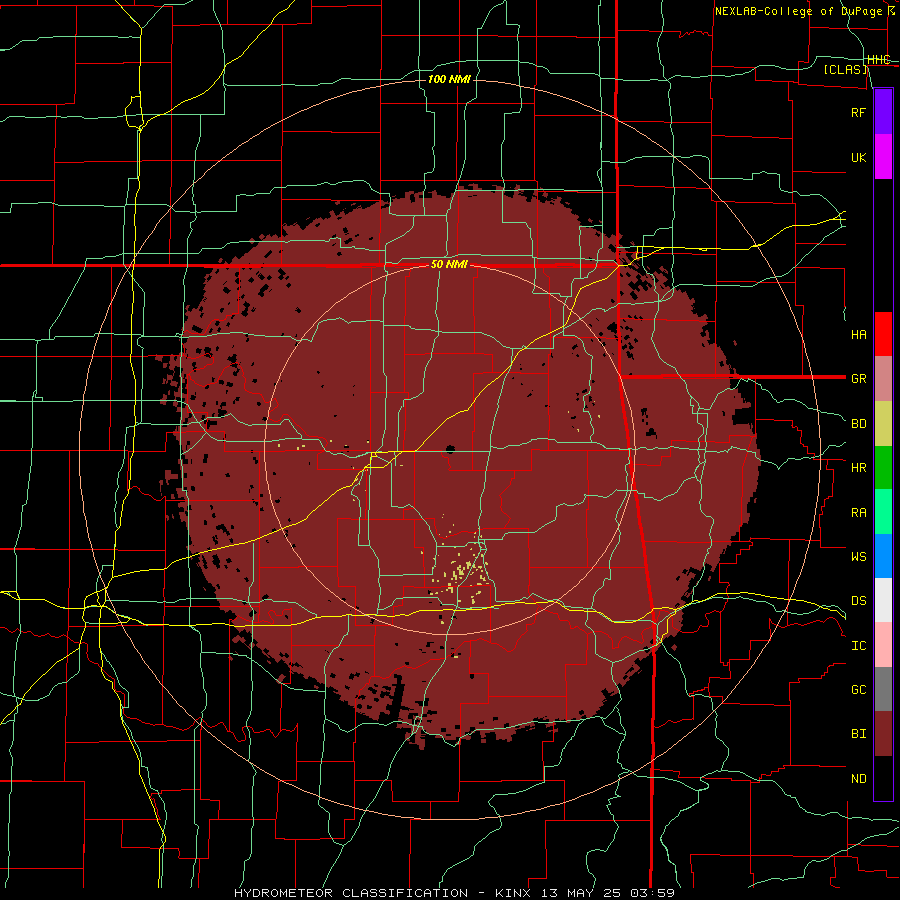This screenshot has width=900, height=900.
Task: Click the RA legend label
Action: tap(859, 513)
